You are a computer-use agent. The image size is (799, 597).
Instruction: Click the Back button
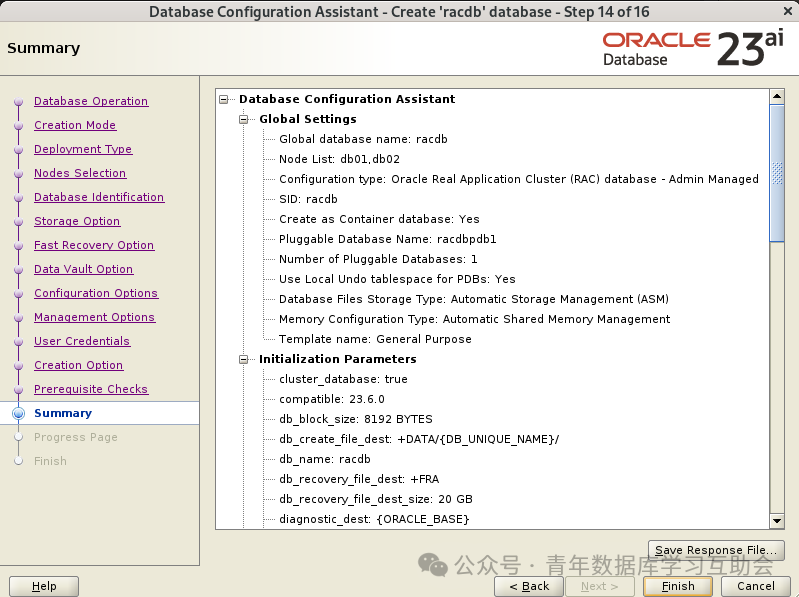(x=529, y=586)
